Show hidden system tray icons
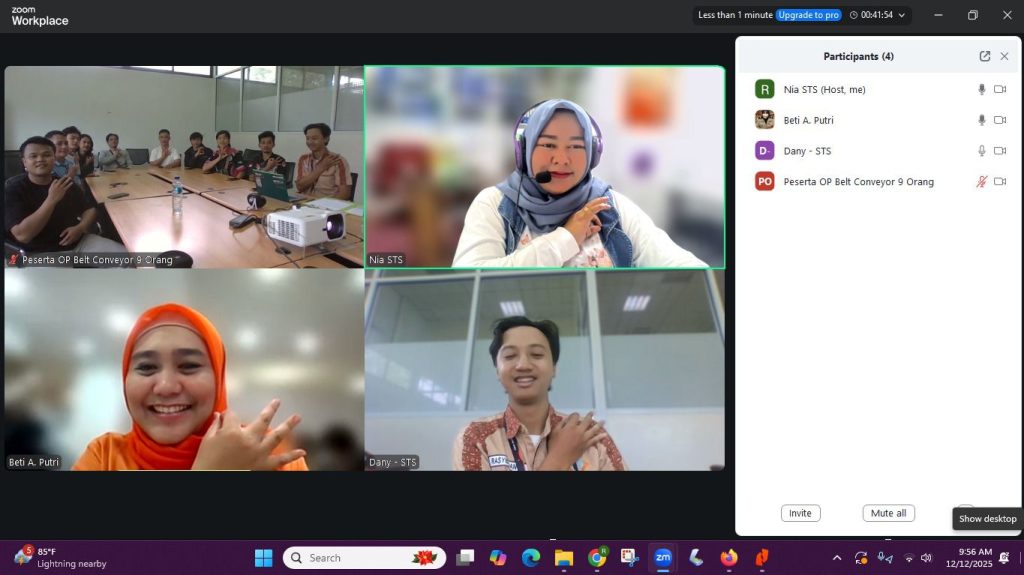The height and width of the screenshot is (575, 1024). point(837,558)
